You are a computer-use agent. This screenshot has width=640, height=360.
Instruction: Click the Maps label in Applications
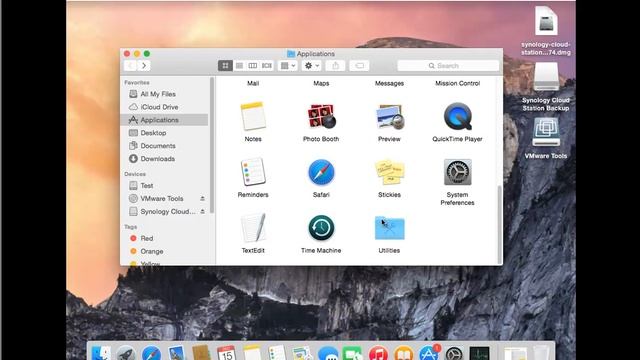coord(321,83)
